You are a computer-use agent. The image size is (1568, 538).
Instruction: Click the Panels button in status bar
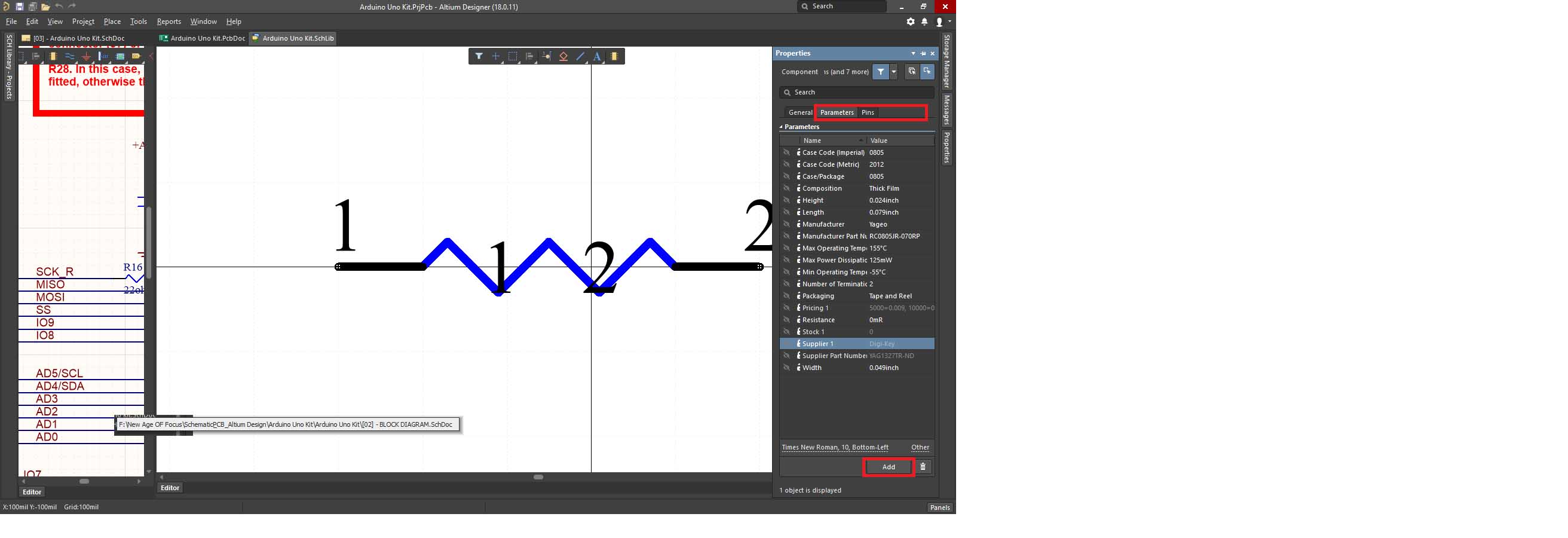pos(939,508)
